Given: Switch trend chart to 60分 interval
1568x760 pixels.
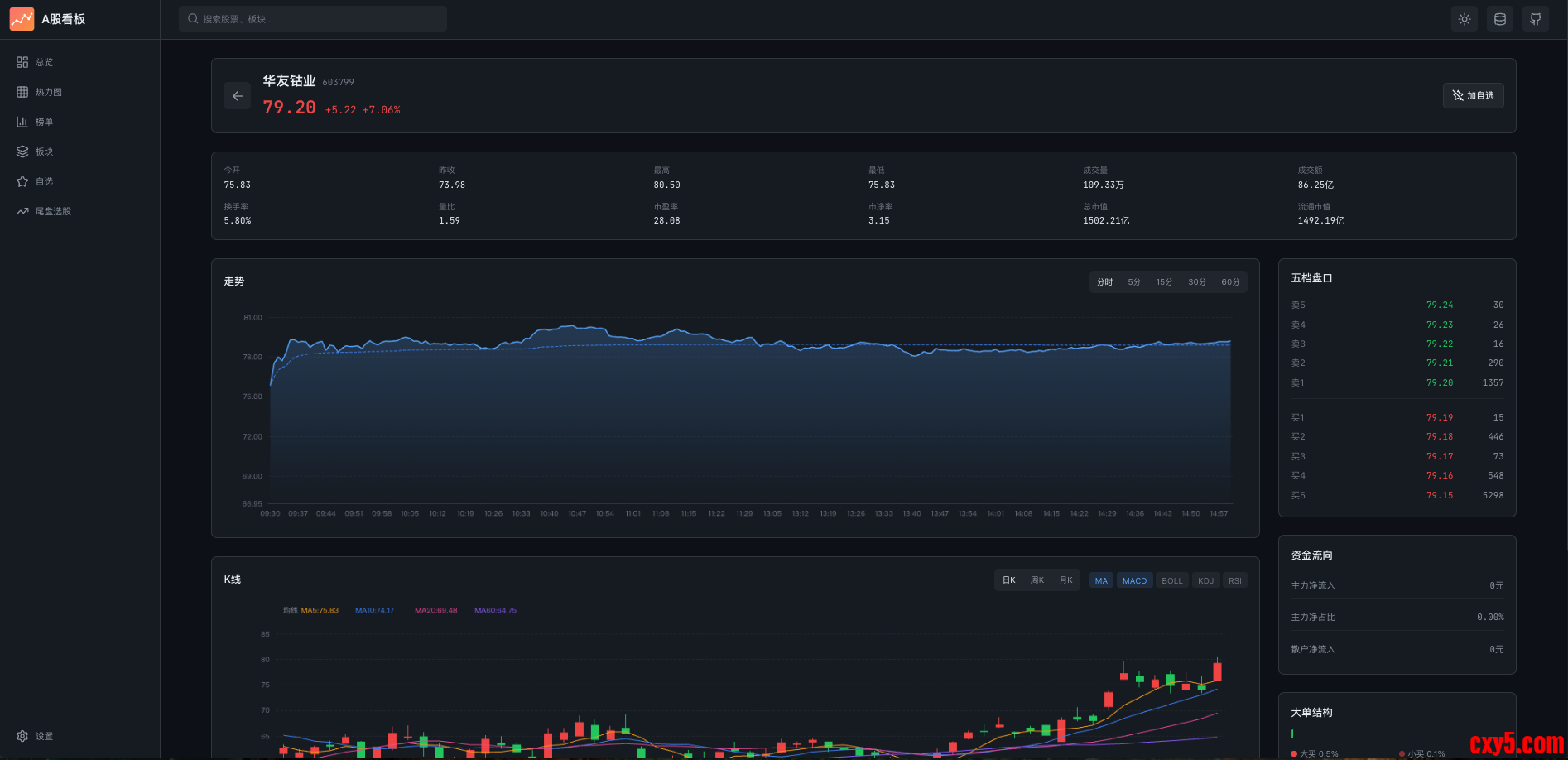Looking at the screenshot, I should point(1230,282).
